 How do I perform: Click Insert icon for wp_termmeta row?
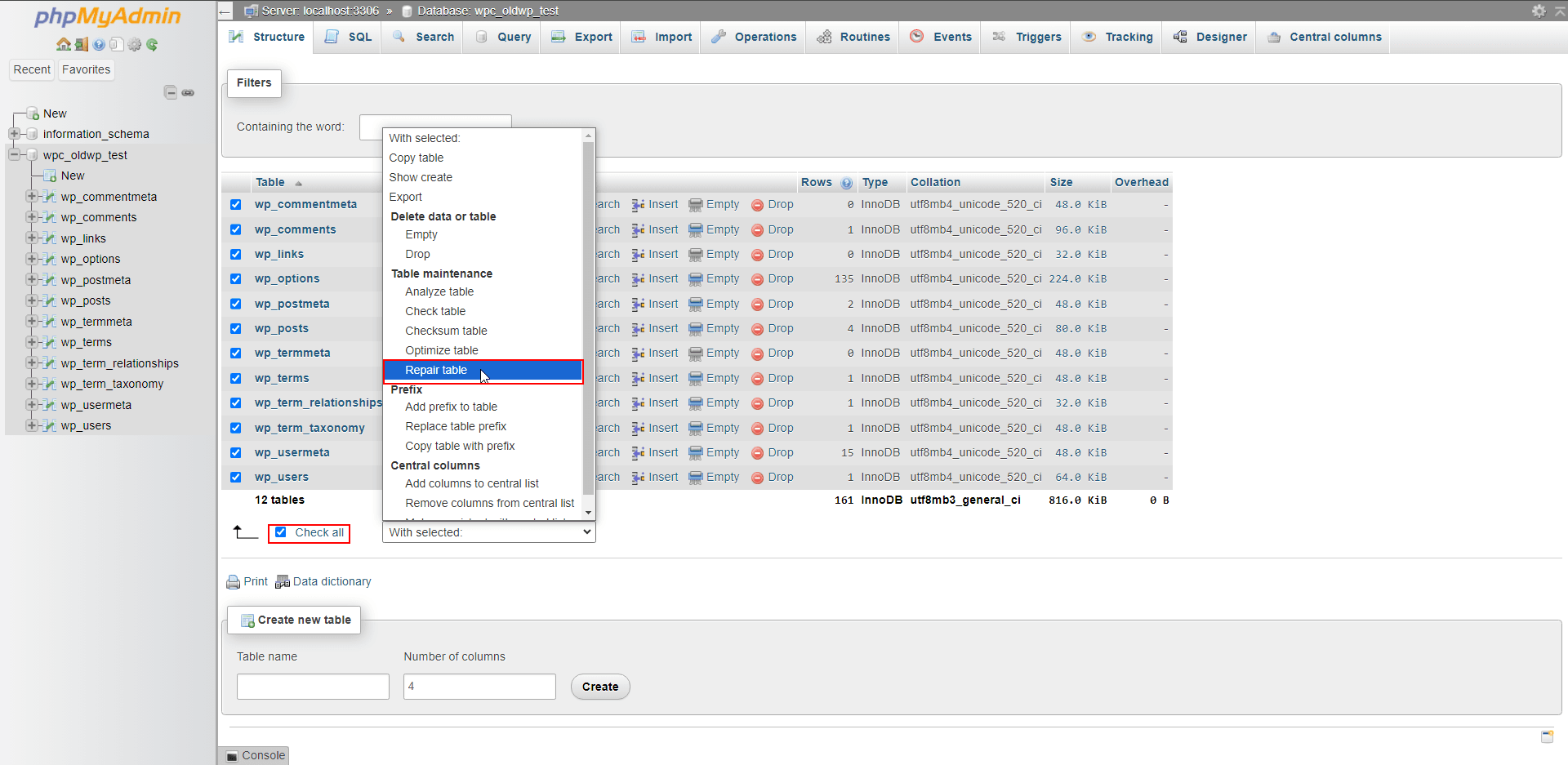click(x=638, y=354)
